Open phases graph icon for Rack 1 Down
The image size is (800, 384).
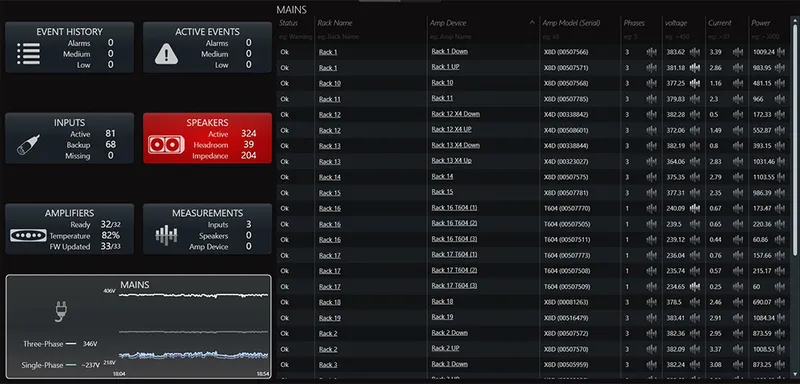click(x=652, y=52)
